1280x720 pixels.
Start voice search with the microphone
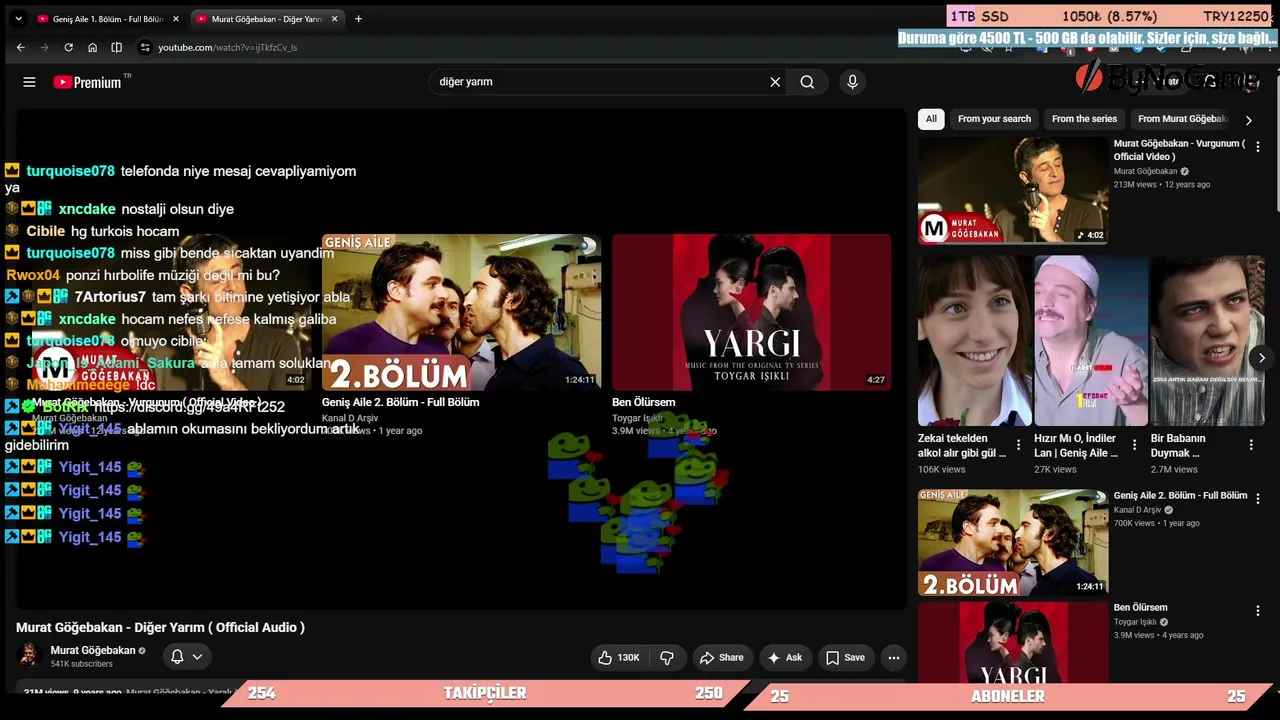(852, 82)
